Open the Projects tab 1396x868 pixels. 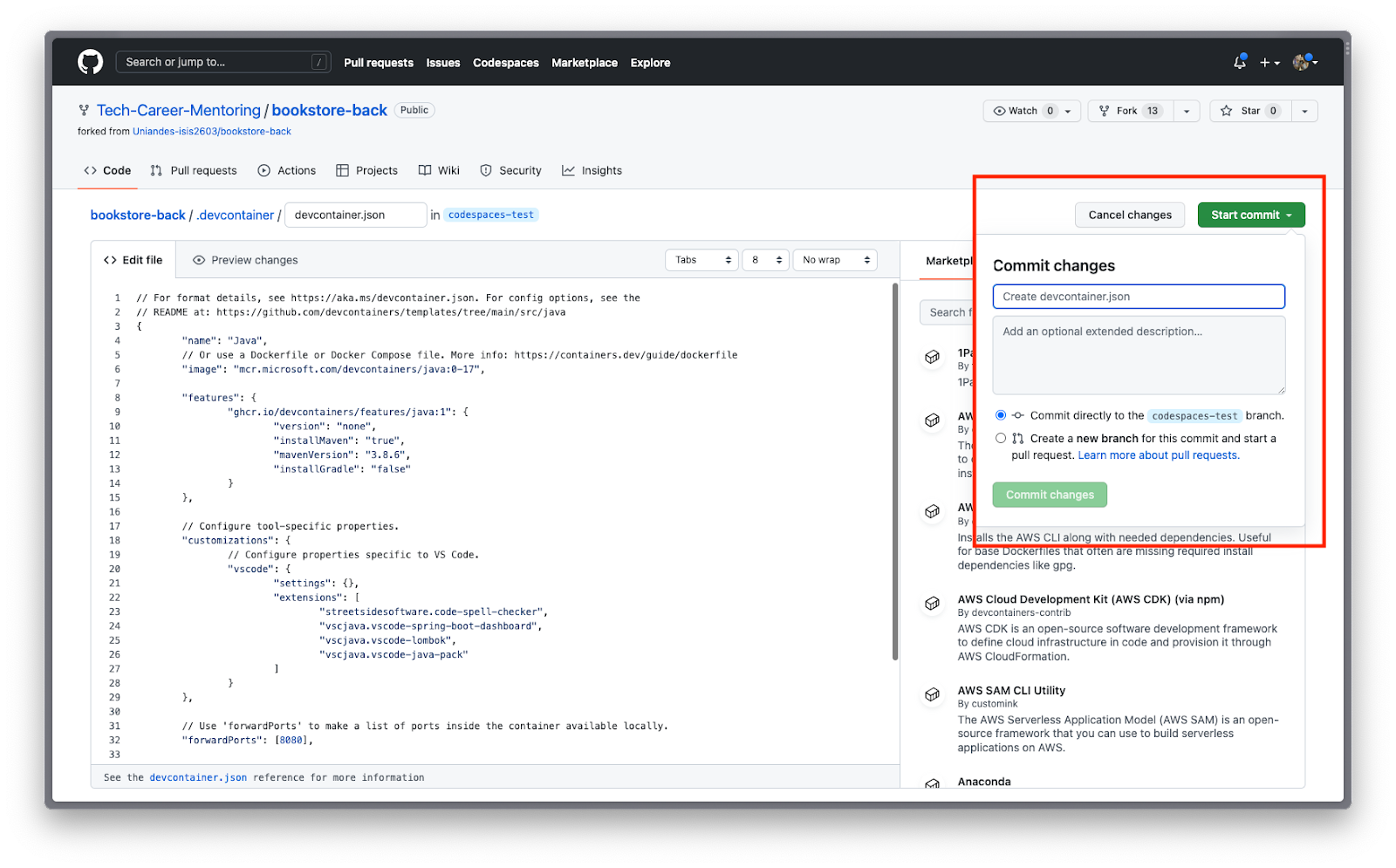[366, 170]
